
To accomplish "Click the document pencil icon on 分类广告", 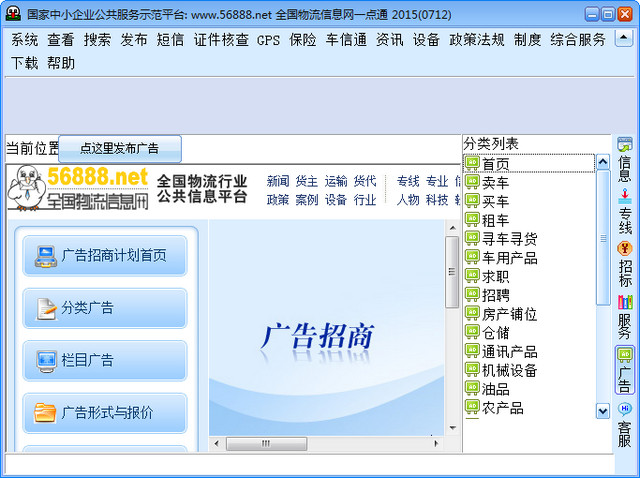I will [46, 309].
